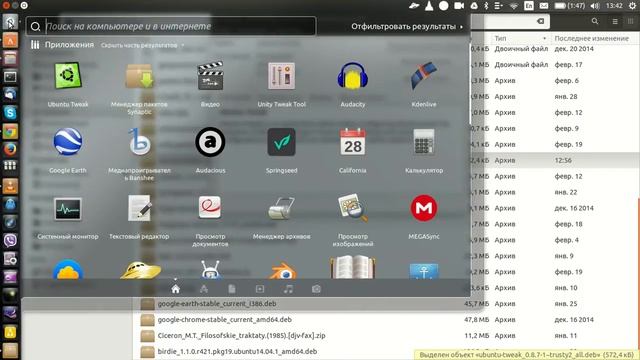This screenshot has width=640, height=360.
Task: Switch file manager to grid view
Action: pos(631,21)
